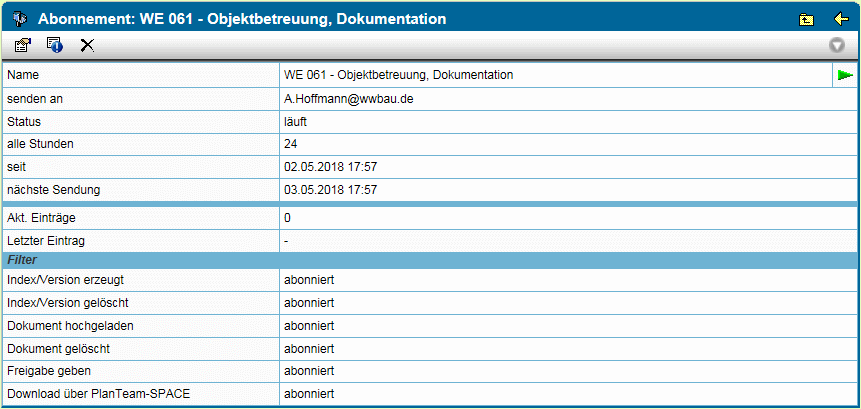861x409 pixels.
Task: Toggle abonniert for Dokument hochgeladen
Action: click(309, 326)
